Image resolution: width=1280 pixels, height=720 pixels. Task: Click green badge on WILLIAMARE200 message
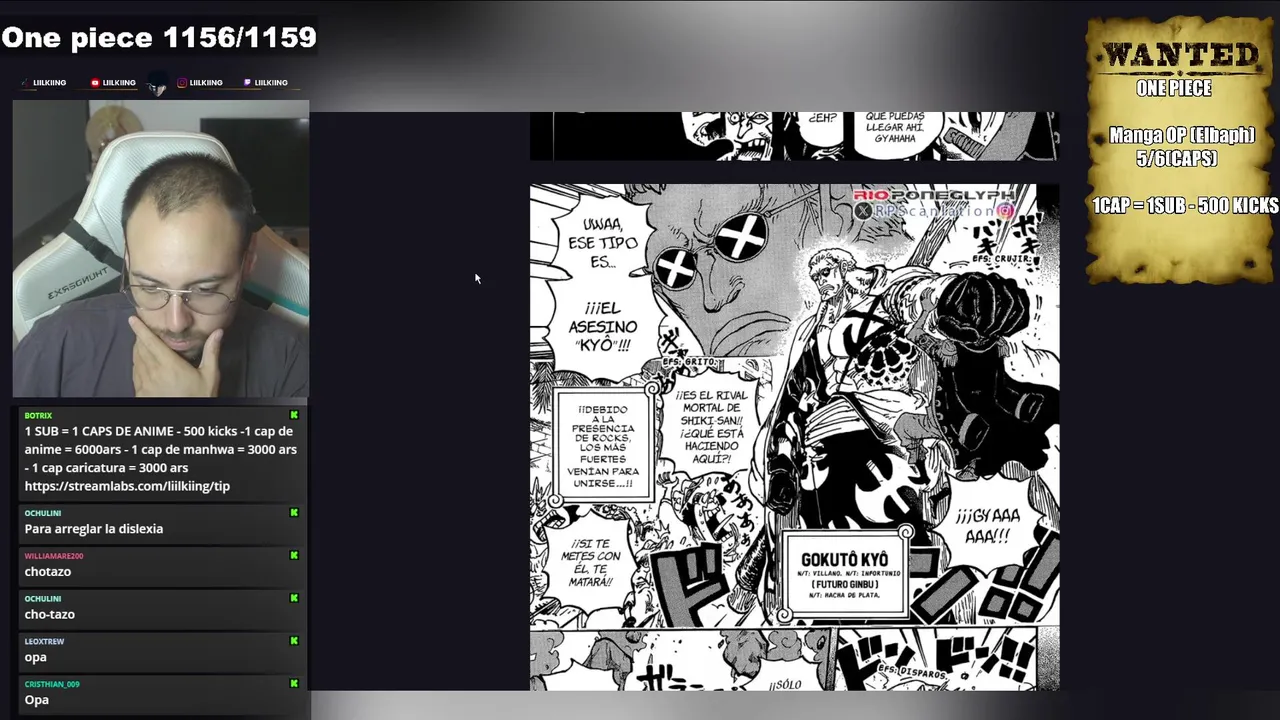294,555
